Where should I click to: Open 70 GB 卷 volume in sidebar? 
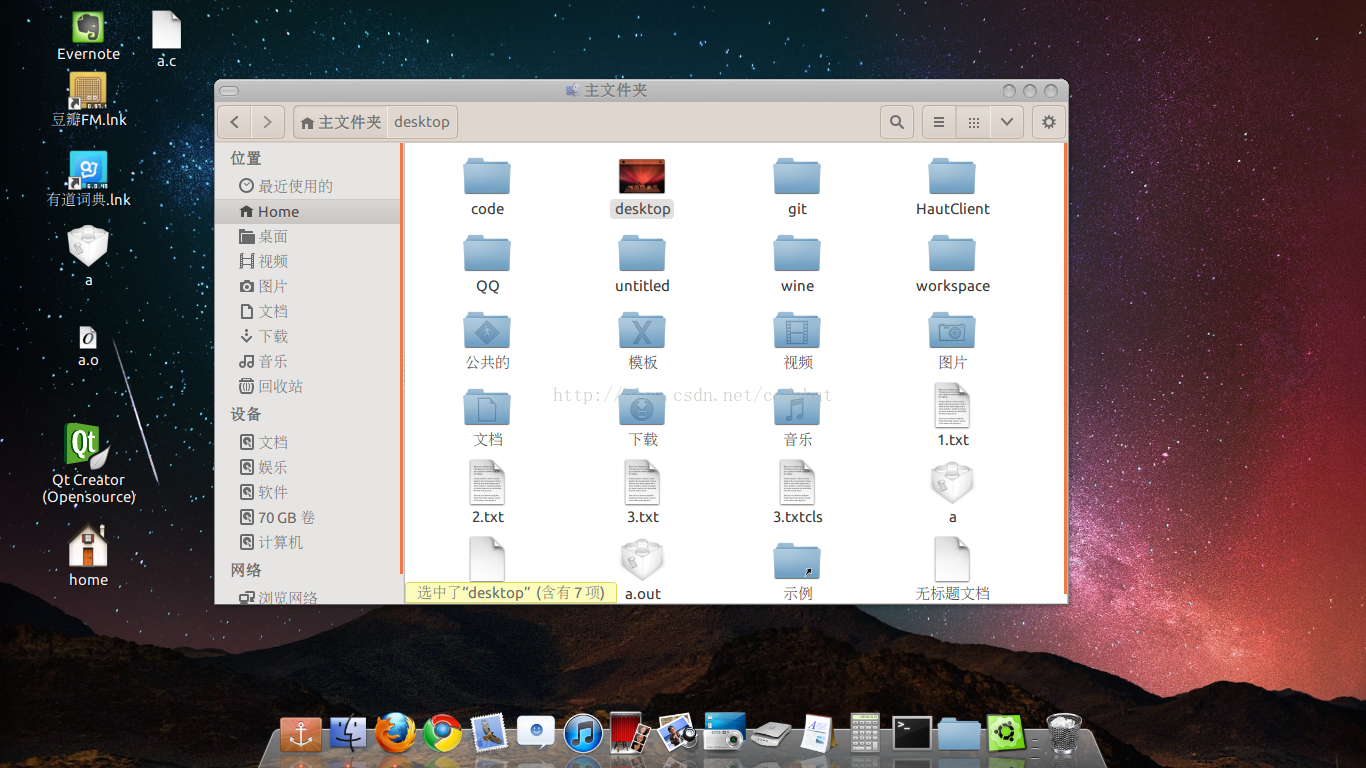coord(286,517)
